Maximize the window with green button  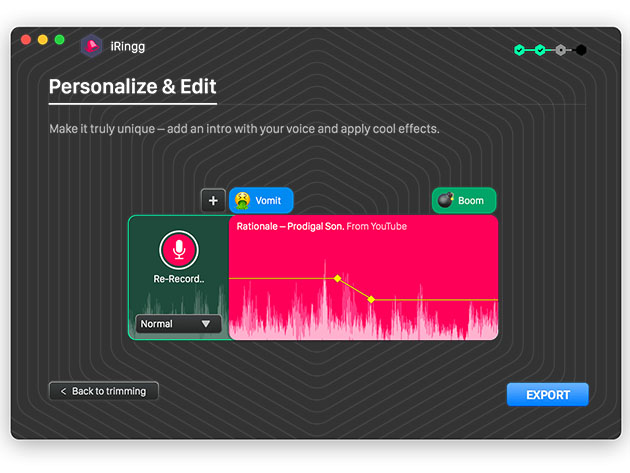(x=59, y=39)
